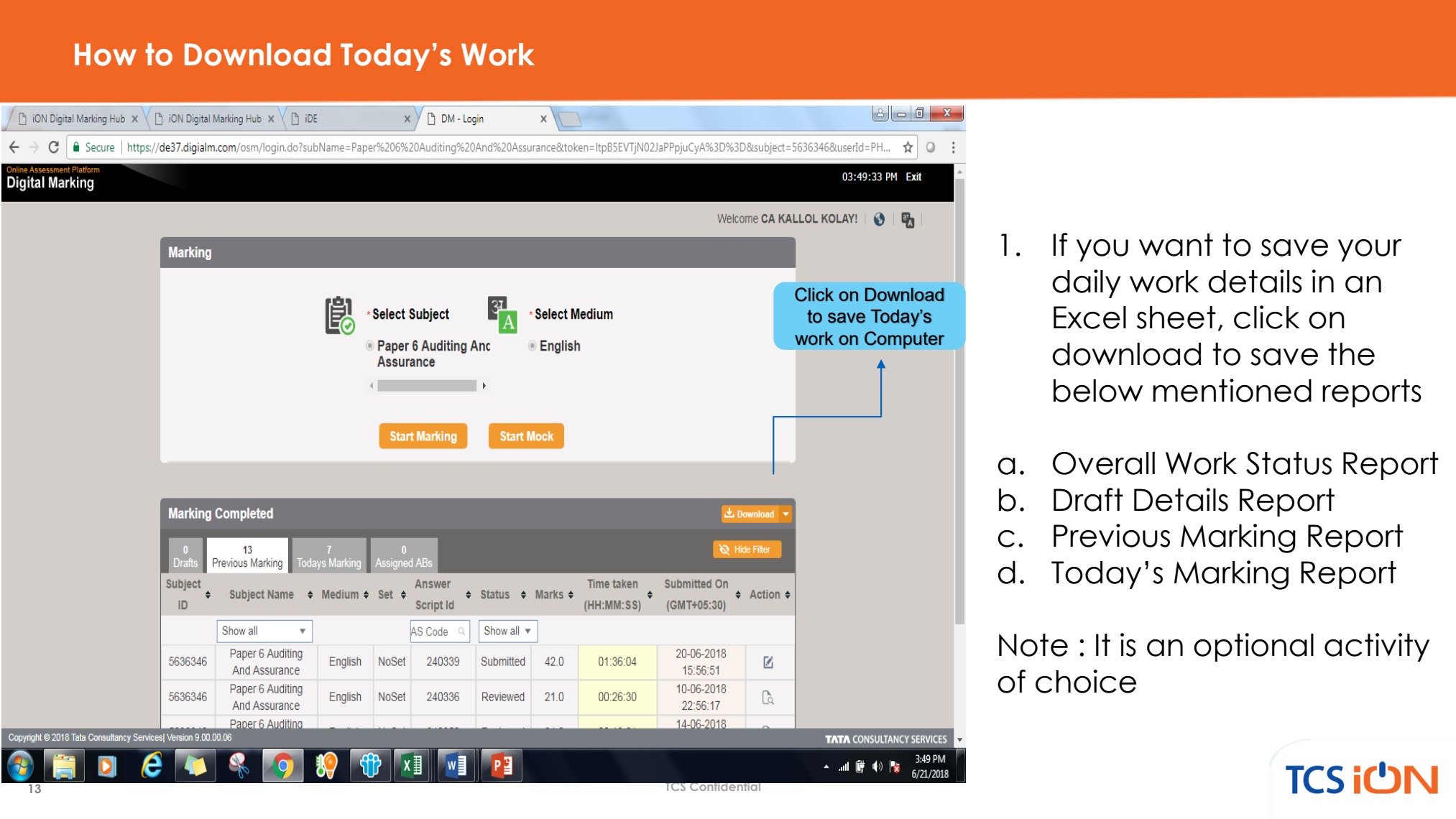The image size is (1456, 819).
Task: Click Hide Filter toggle button
Action: pos(747,550)
